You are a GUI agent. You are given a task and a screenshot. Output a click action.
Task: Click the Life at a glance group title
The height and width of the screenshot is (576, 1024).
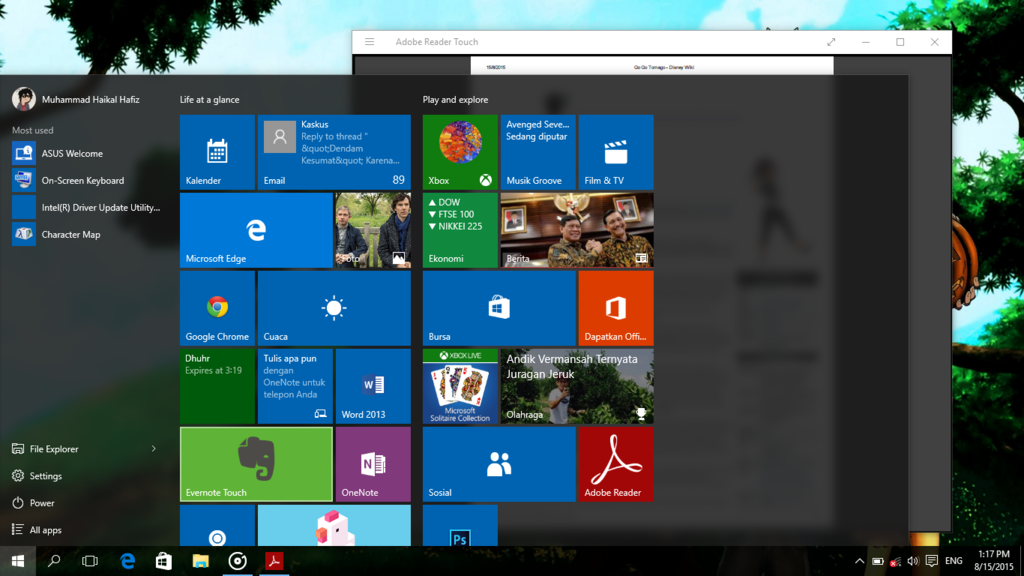tap(210, 100)
